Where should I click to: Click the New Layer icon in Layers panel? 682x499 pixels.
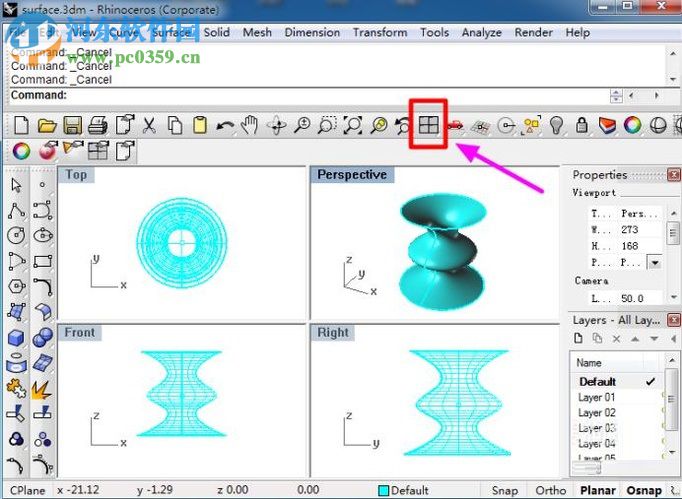(x=578, y=338)
